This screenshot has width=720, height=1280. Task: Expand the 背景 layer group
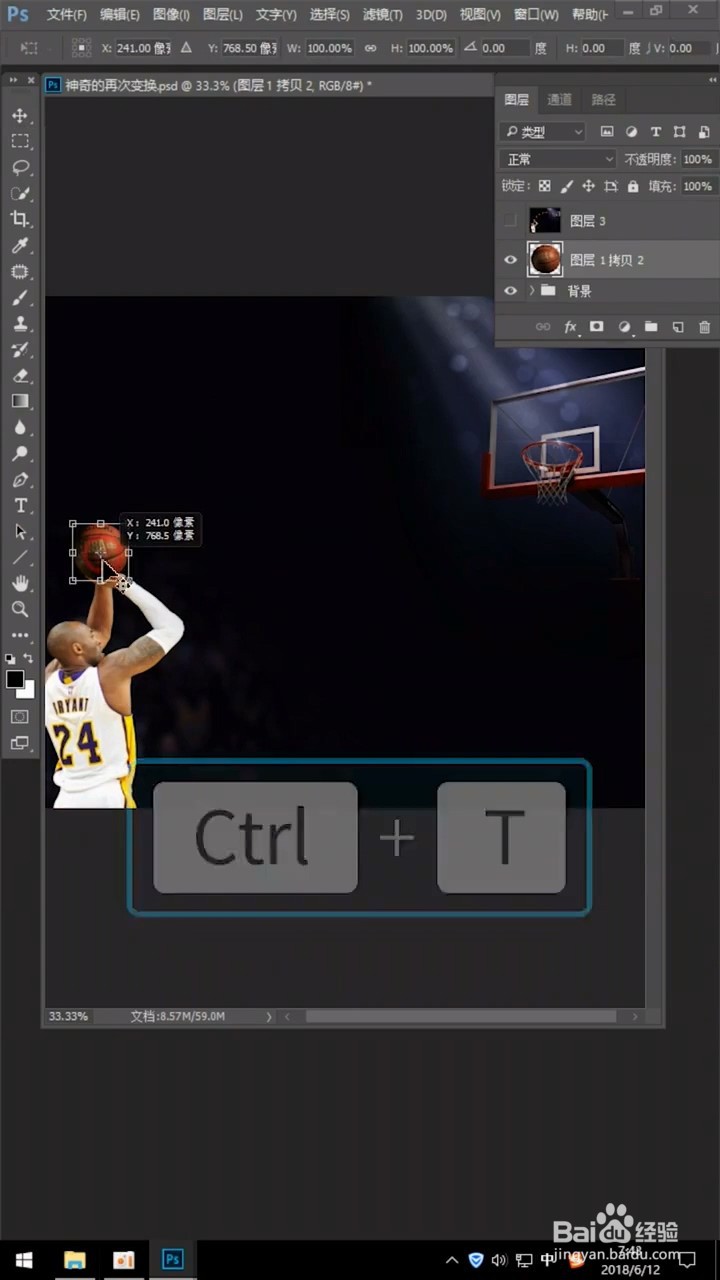tap(531, 291)
